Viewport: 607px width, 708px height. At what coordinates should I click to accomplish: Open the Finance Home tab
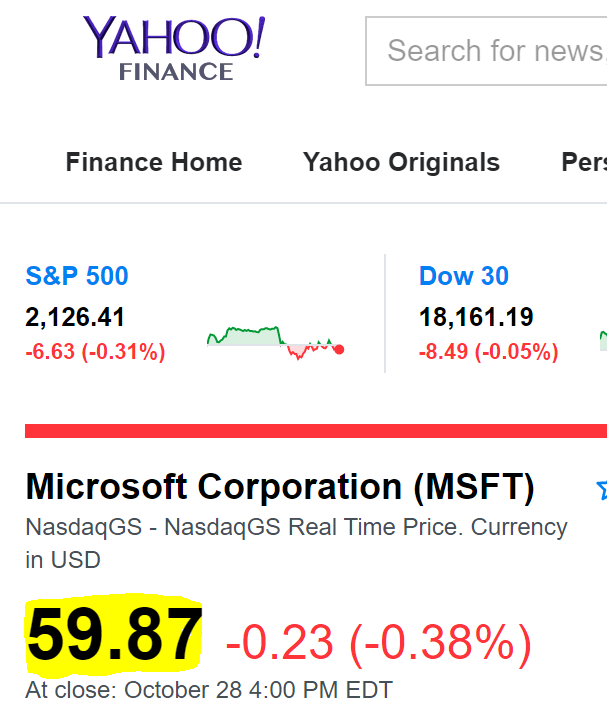[154, 162]
